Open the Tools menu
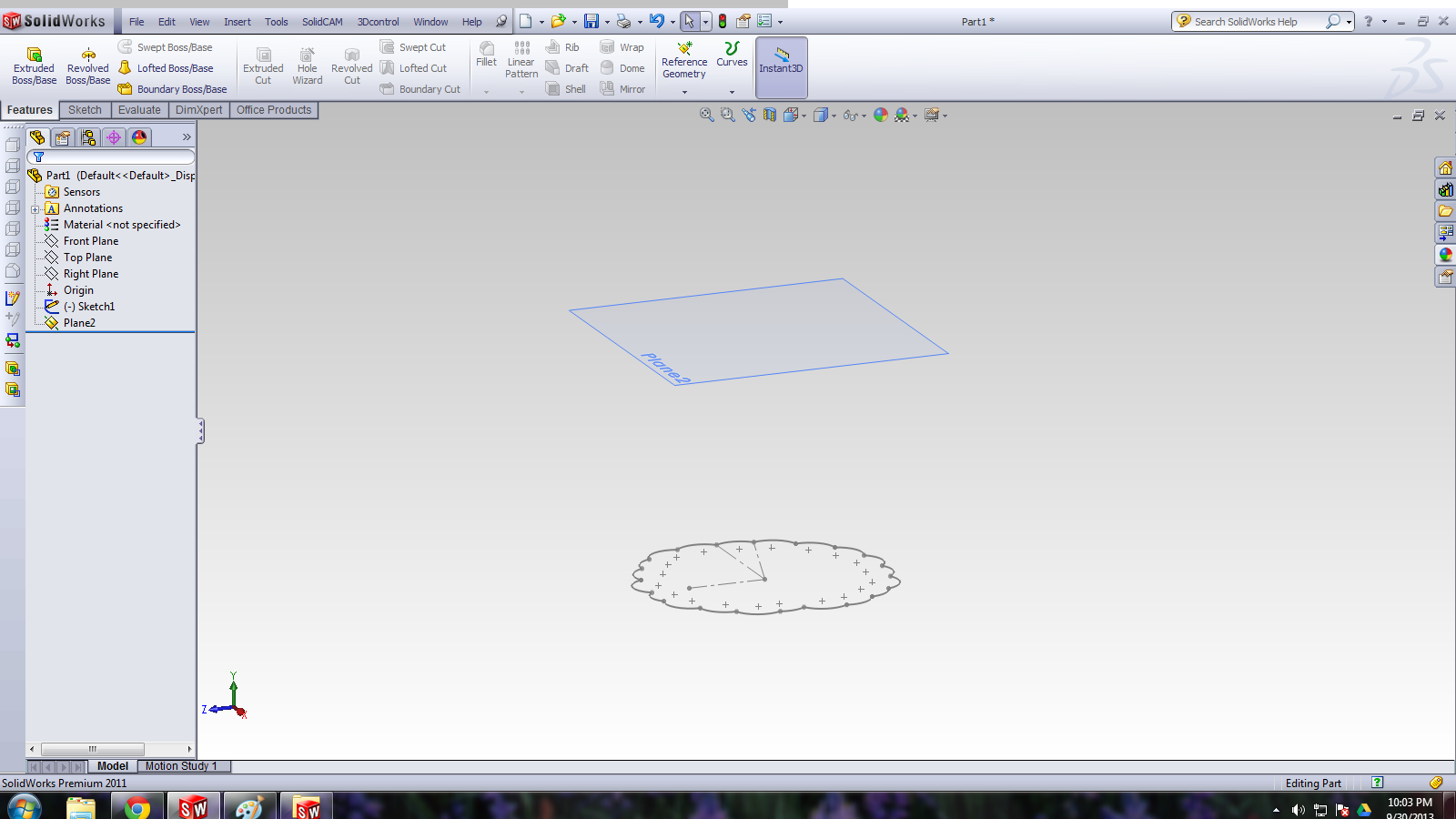The image size is (1456, 819). point(277,22)
